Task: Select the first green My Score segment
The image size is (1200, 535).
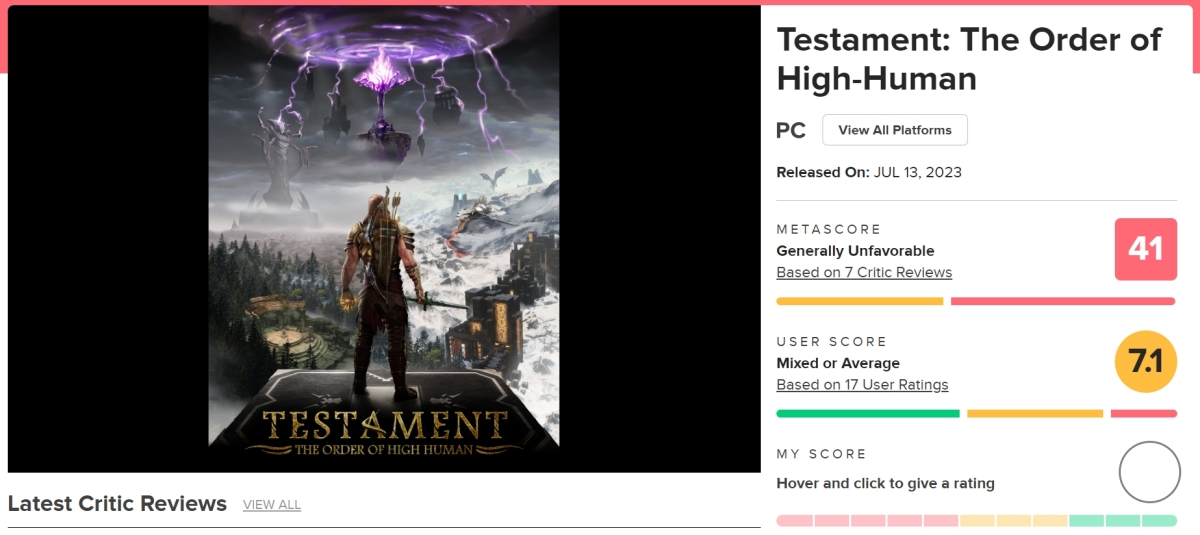Action: [1086, 521]
